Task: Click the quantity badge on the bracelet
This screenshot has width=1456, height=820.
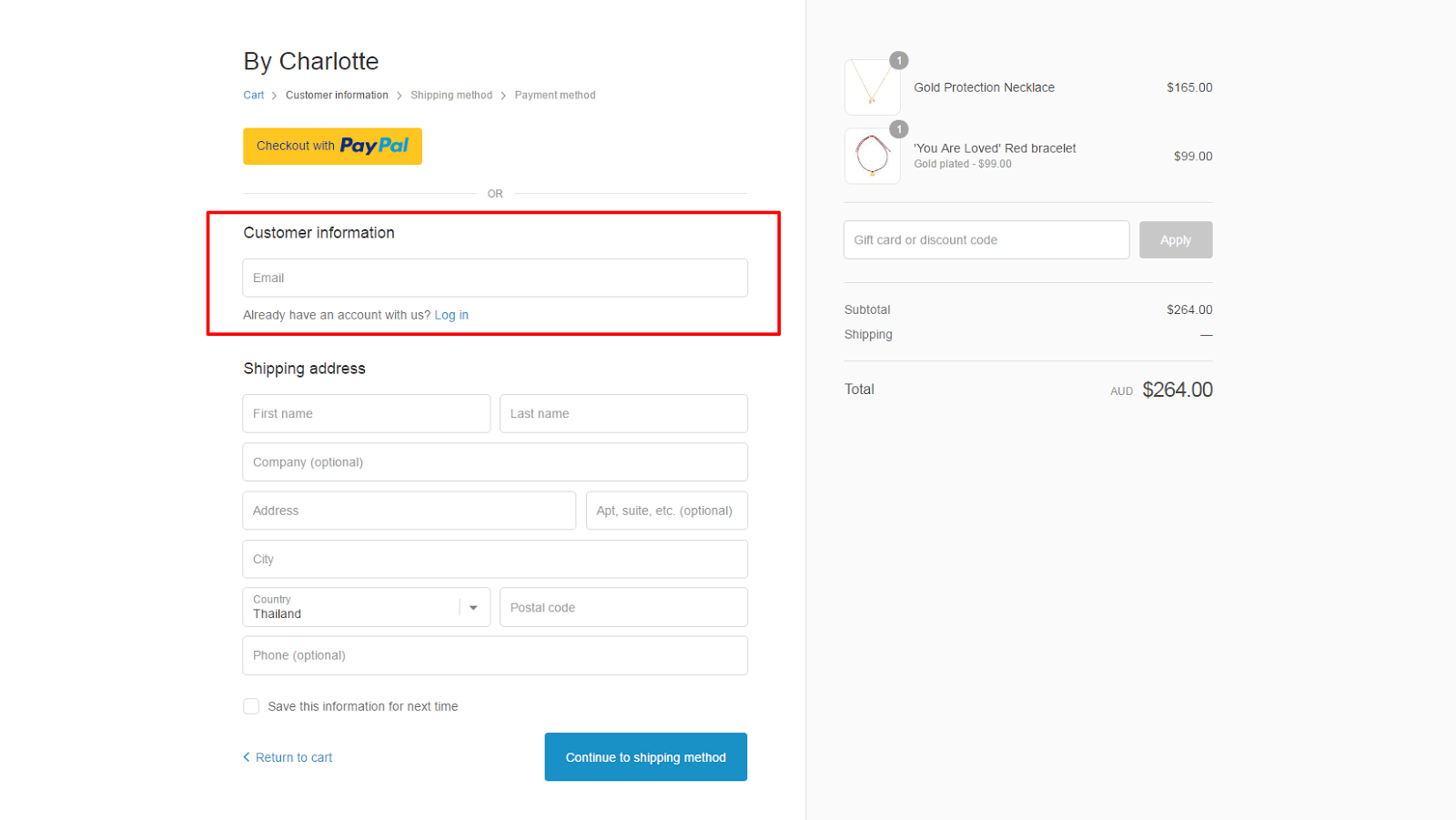Action: point(899,129)
